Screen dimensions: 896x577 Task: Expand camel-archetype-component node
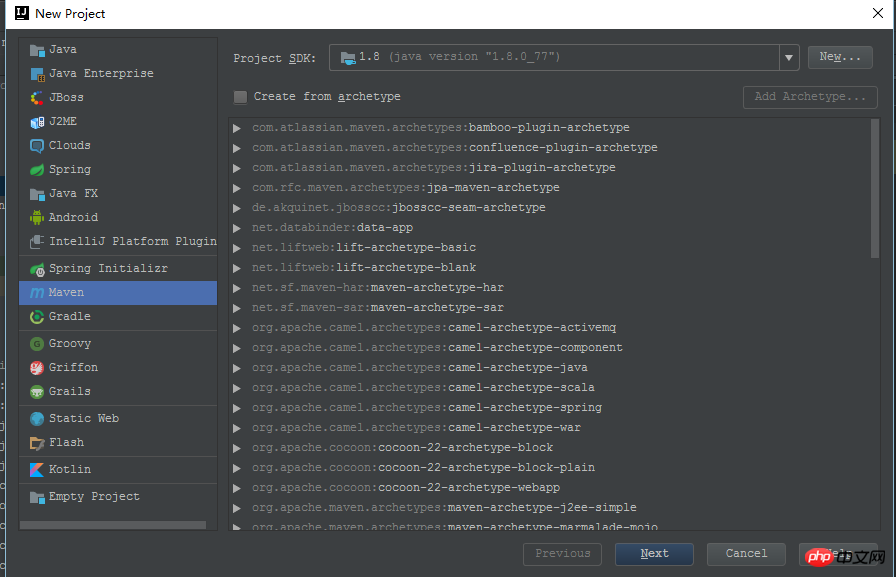point(237,348)
